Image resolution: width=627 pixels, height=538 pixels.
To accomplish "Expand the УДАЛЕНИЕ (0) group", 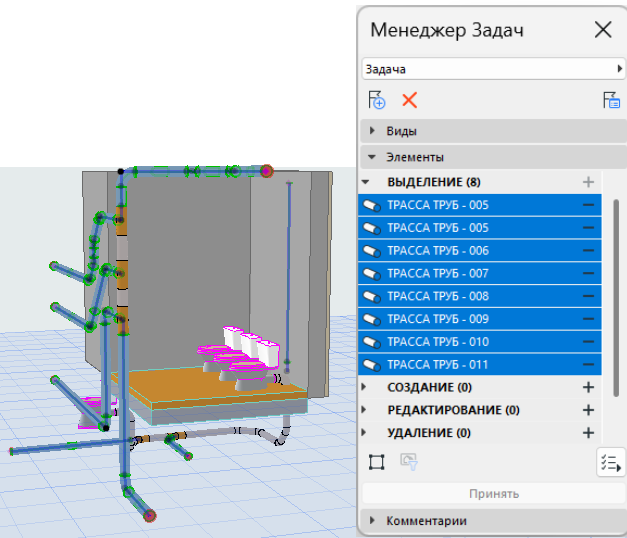I will (364, 432).
